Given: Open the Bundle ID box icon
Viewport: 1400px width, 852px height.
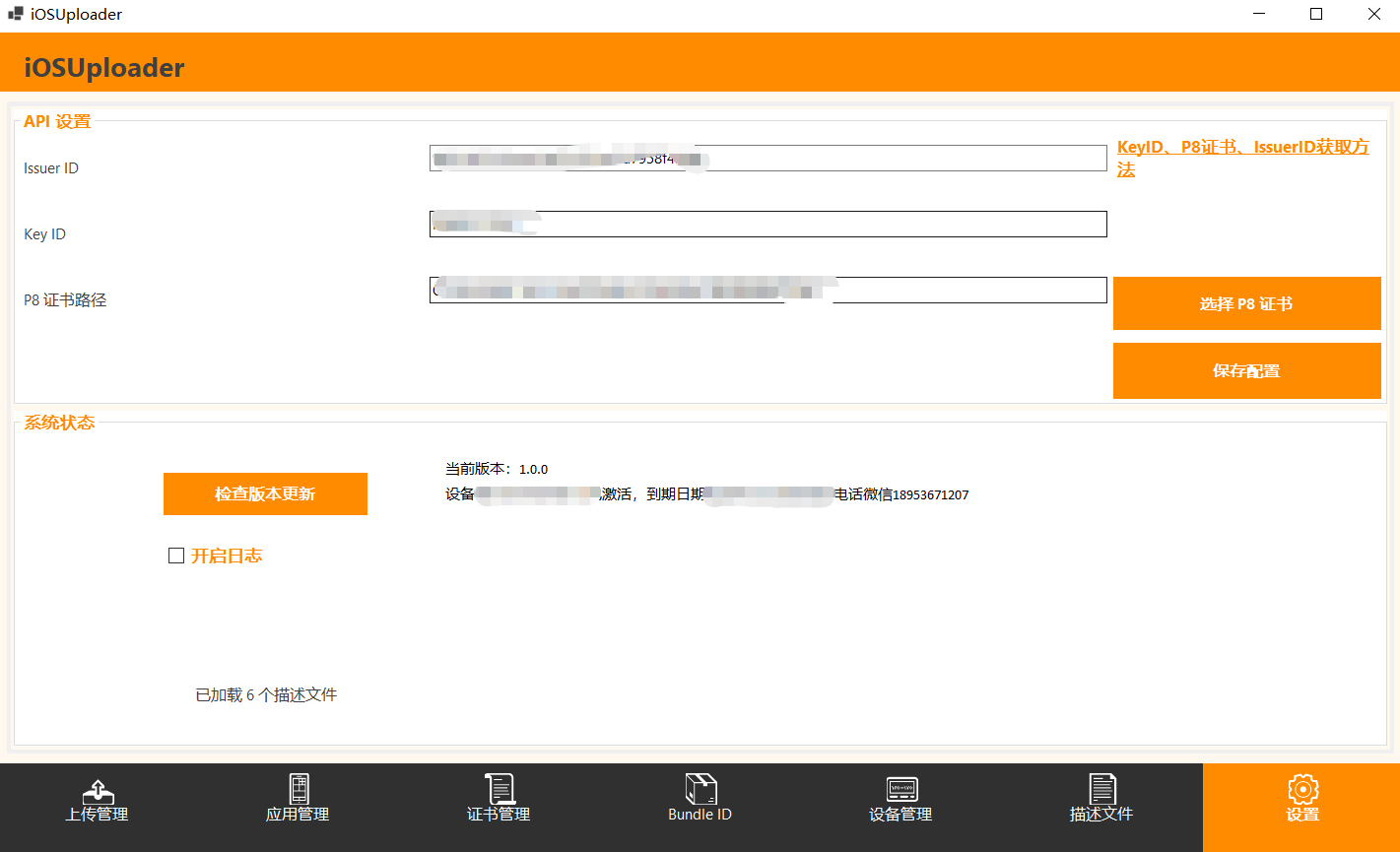Looking at the screenshot, I should 700,789.
